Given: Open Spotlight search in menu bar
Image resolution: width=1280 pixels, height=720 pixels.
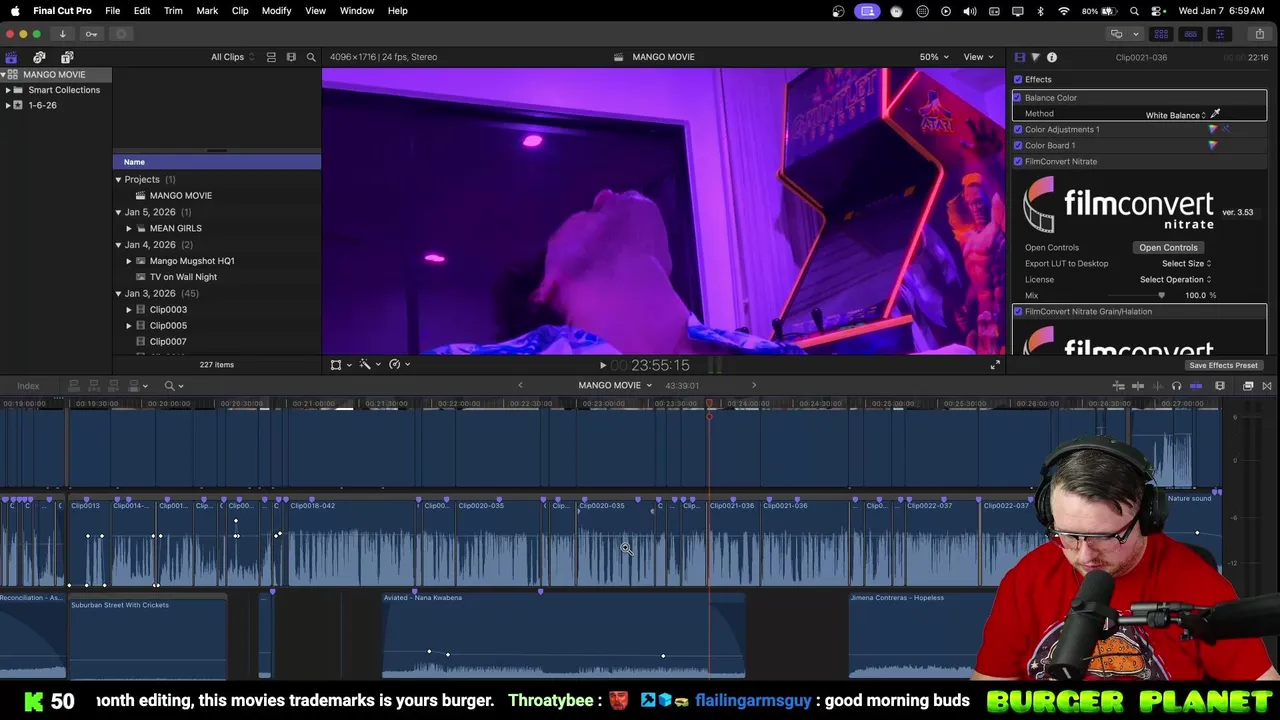Looking at the screenshot, I should pos(1134,11).
